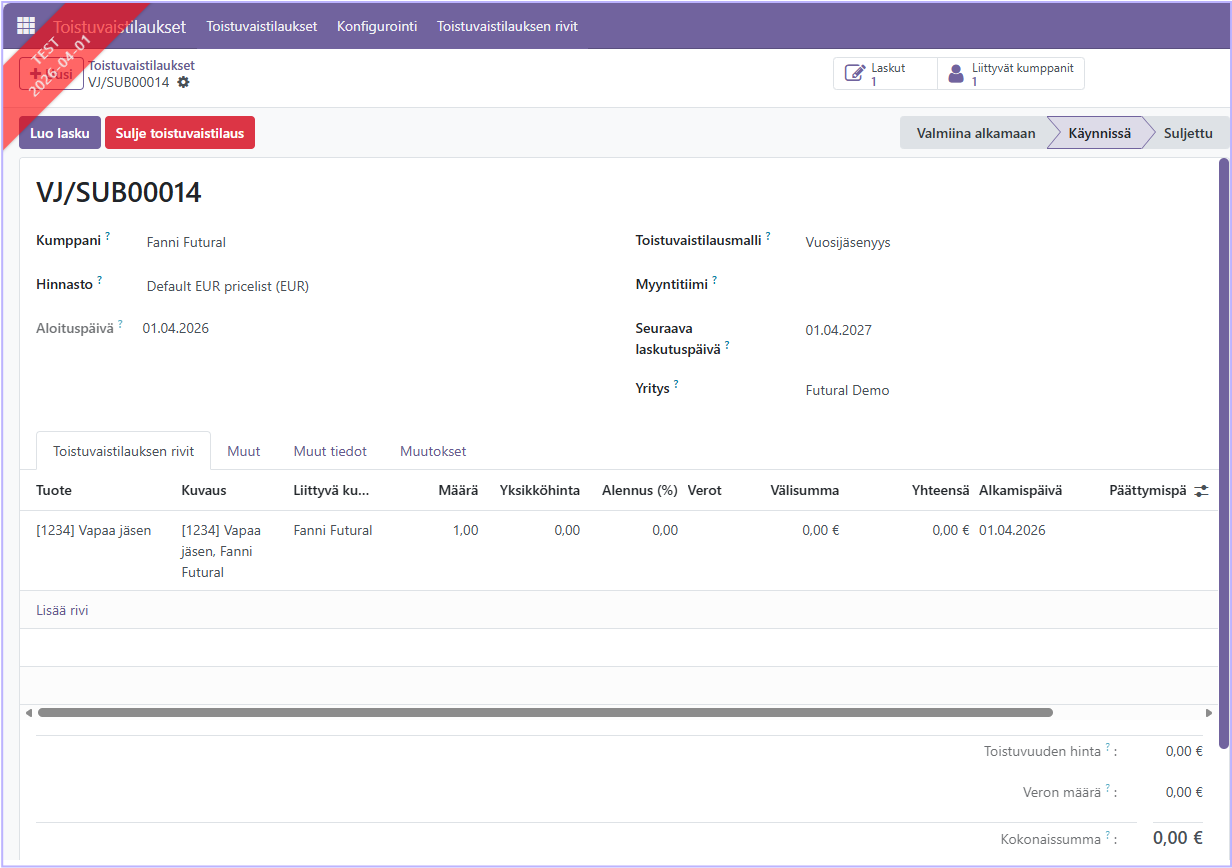Click Lisää rivi link
The image size is (1232, 868).
point(62,610)
